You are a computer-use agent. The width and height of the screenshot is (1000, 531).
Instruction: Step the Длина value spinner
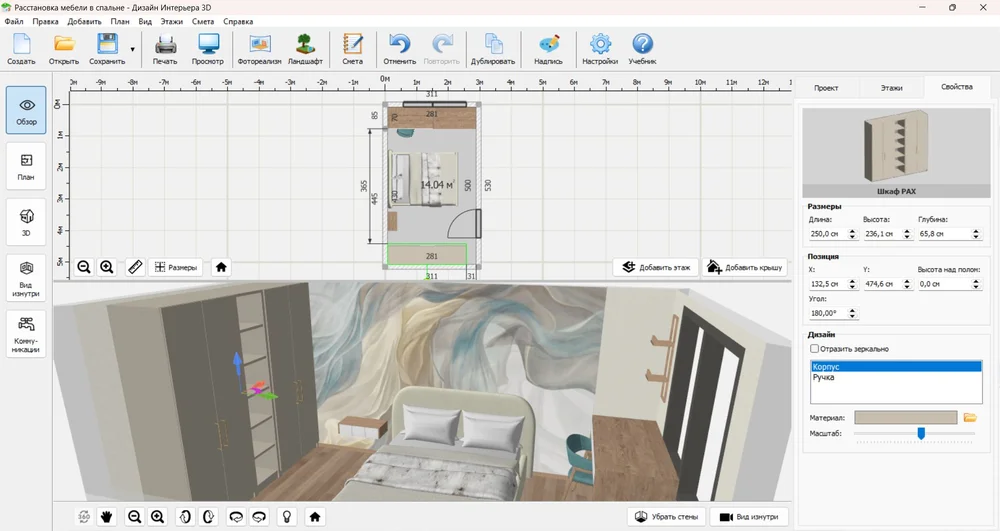pos(853,234)
